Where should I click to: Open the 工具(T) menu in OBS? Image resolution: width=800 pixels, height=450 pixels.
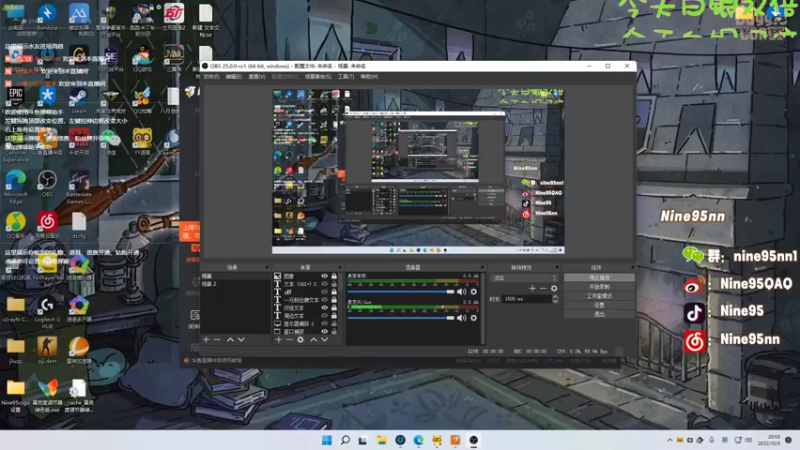tap(345, 77)
